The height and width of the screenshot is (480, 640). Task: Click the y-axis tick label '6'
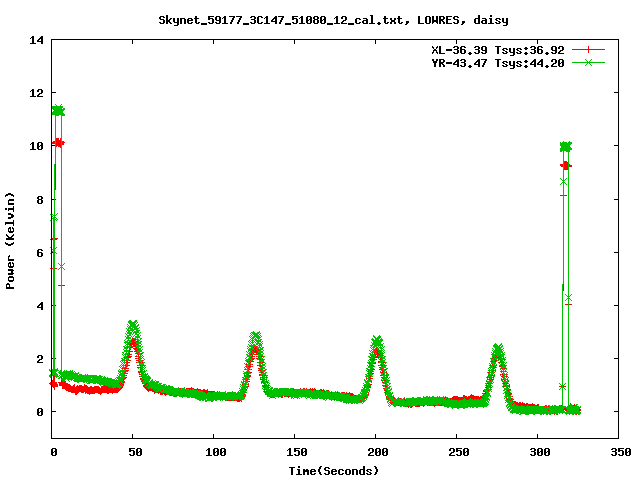click(x=40, y=253)
